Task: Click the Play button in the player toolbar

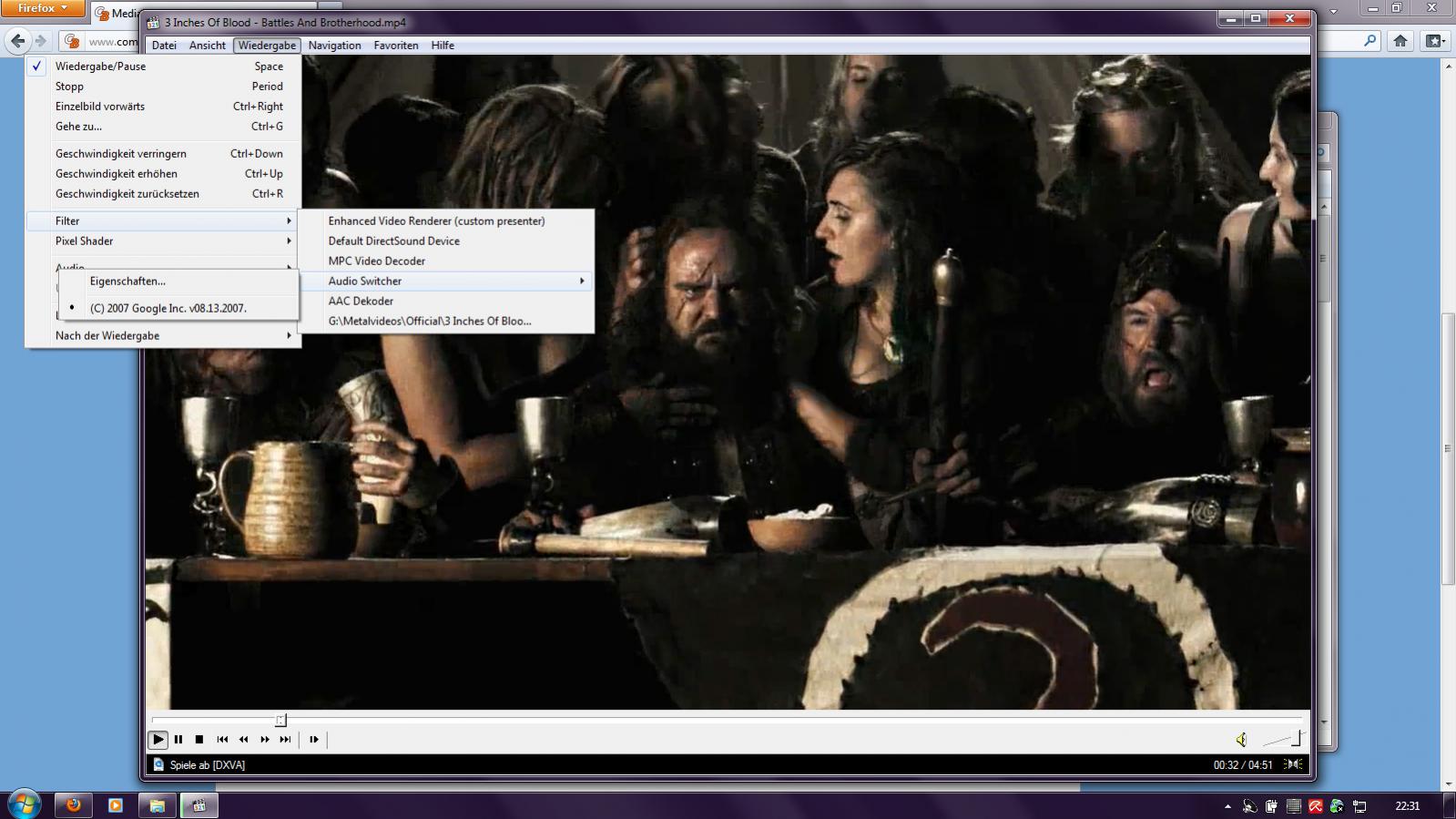Action: pos(158,740)
